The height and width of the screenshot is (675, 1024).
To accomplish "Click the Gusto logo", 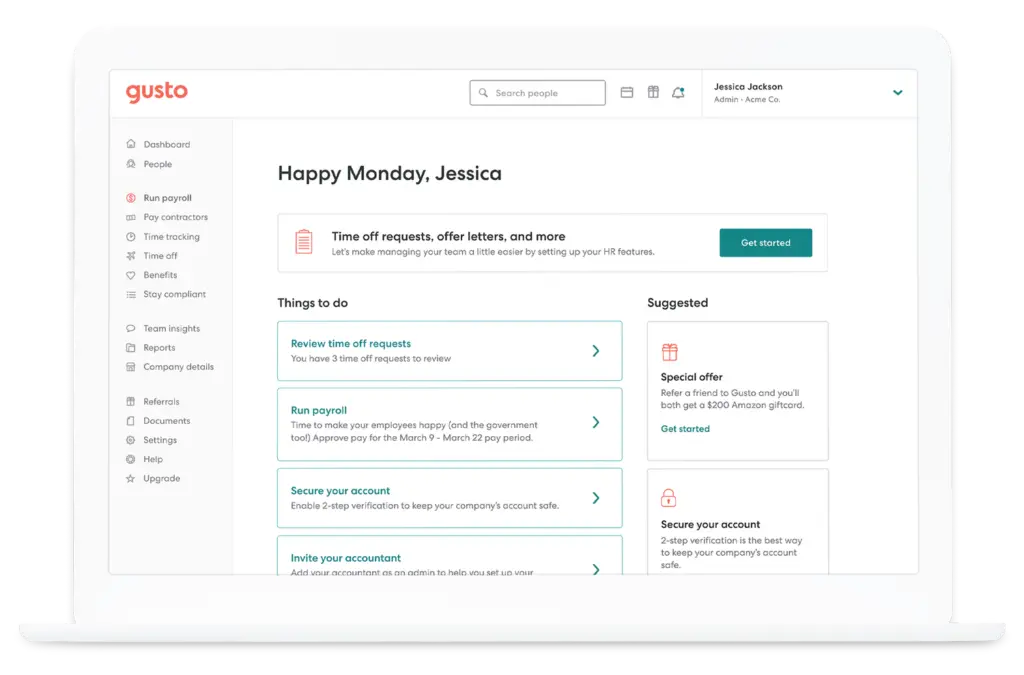I will click(157, 92).
